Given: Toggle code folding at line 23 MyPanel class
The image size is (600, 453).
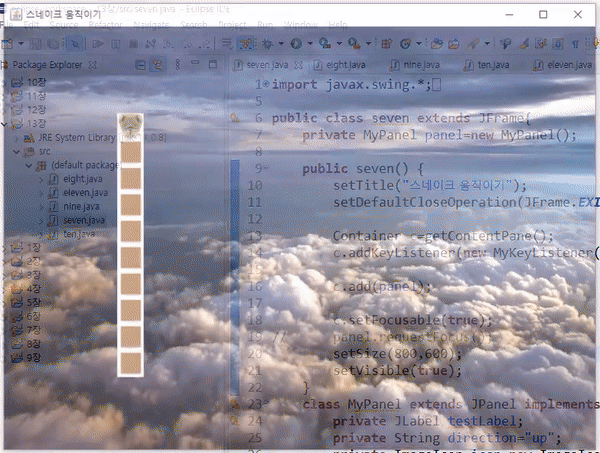Looking at the screenshot, I should pyautogui.click(x=266, y=402).
